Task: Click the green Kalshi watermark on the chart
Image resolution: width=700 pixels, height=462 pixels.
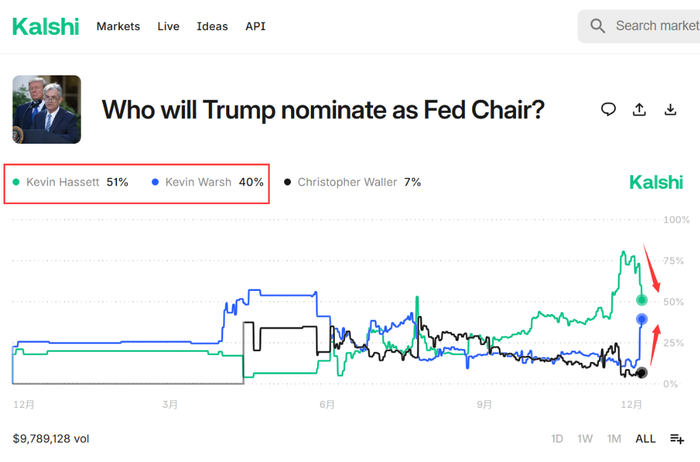Action: 655,182
